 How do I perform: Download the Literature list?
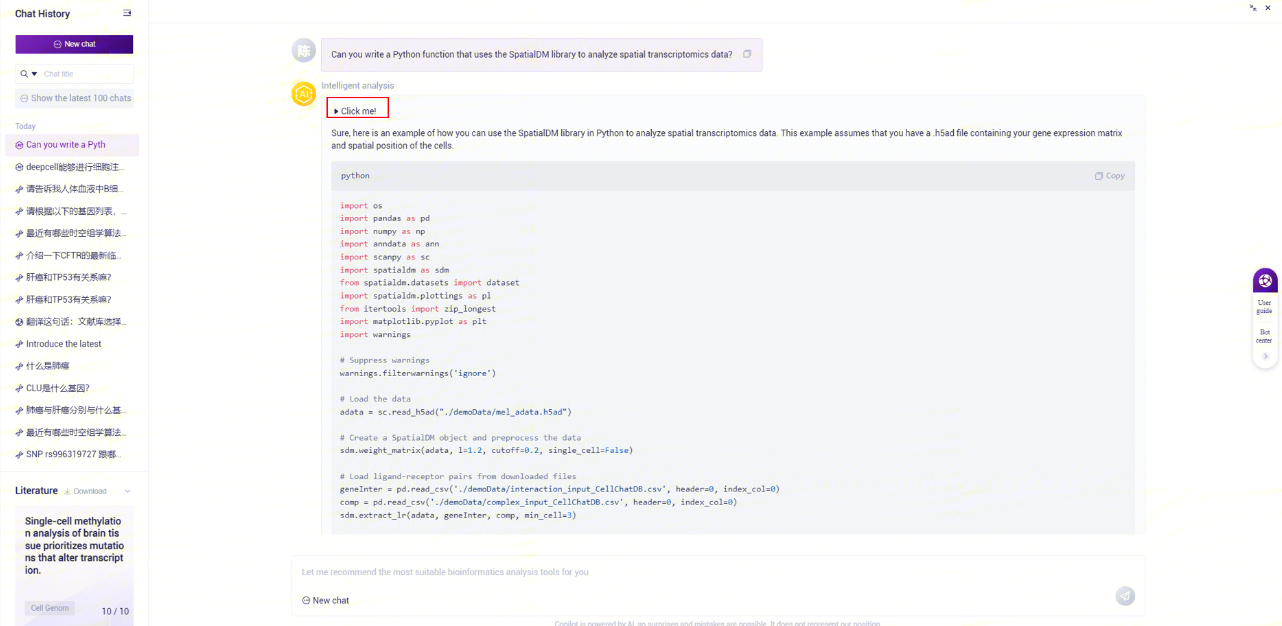pos(85,491)
